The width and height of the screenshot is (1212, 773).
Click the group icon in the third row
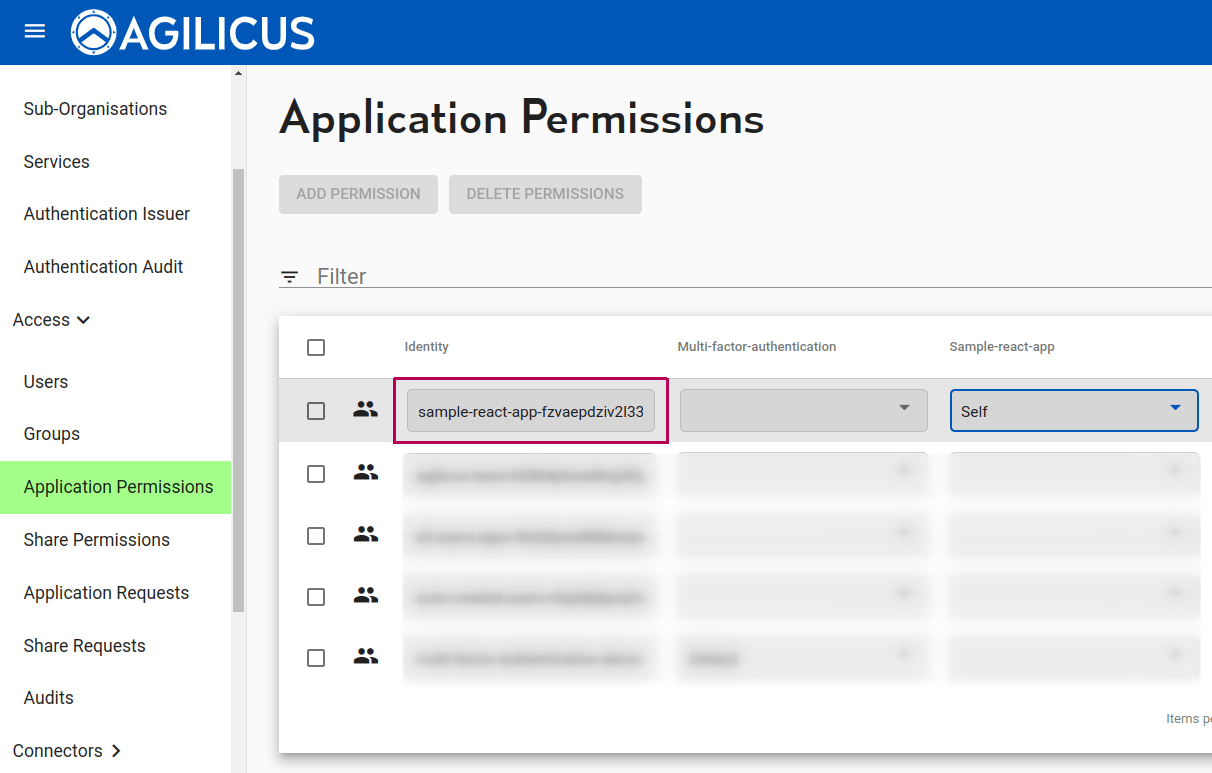pos(366,535)
